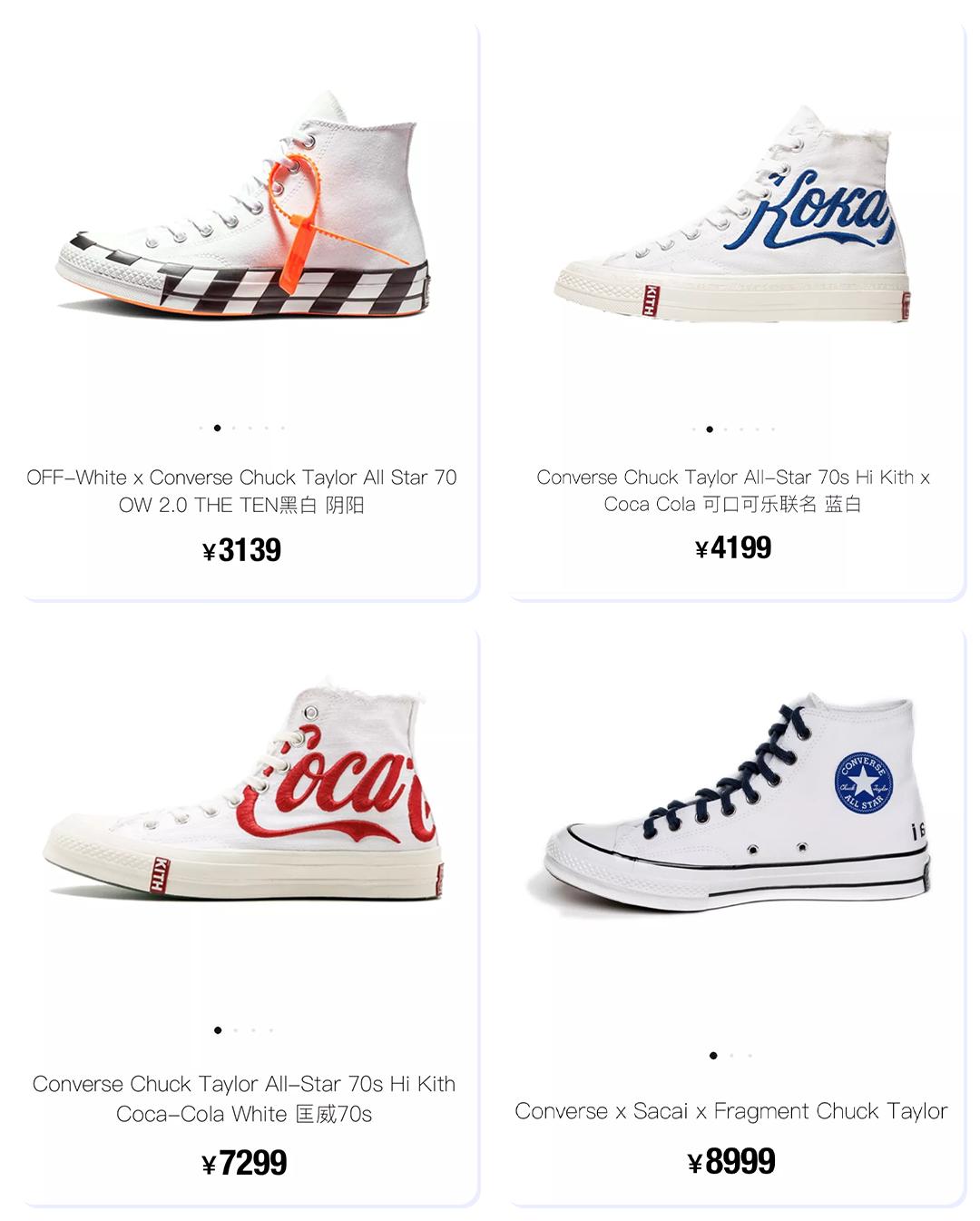Select the ¥7299 price

(243, 1163)
